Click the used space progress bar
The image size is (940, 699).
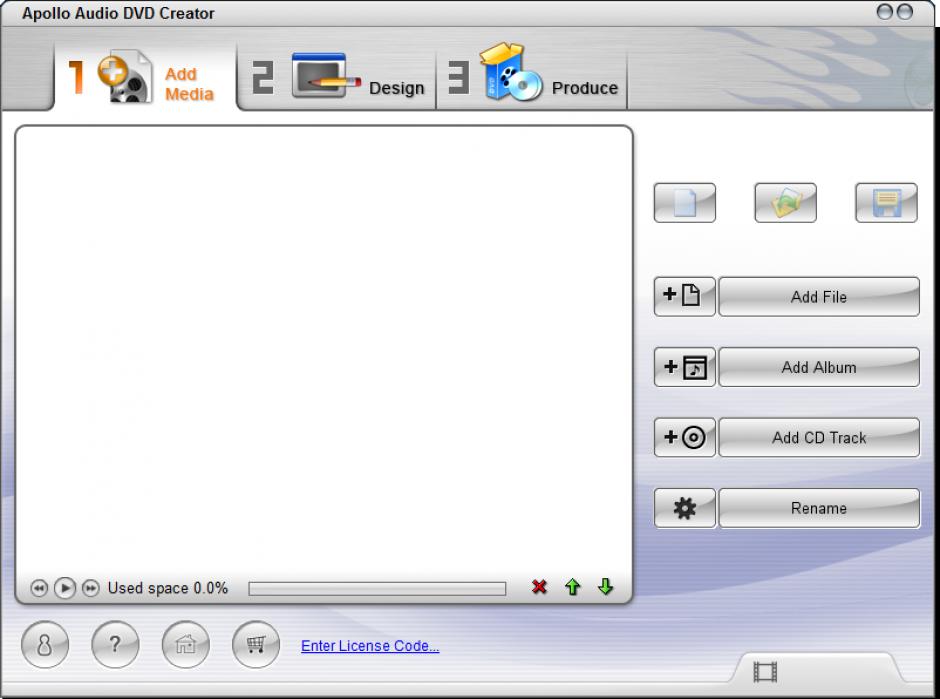tap(377, 589)
